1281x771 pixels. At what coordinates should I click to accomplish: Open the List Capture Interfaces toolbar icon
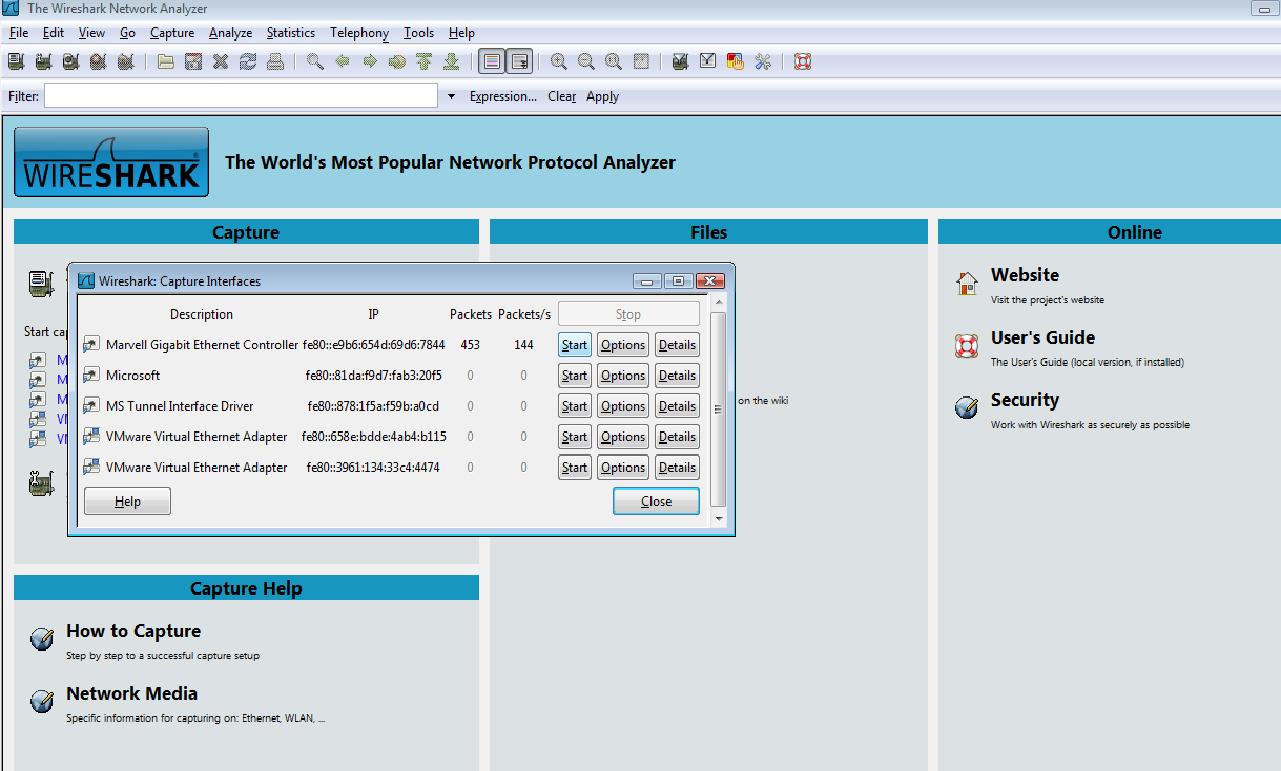[14, 61]
